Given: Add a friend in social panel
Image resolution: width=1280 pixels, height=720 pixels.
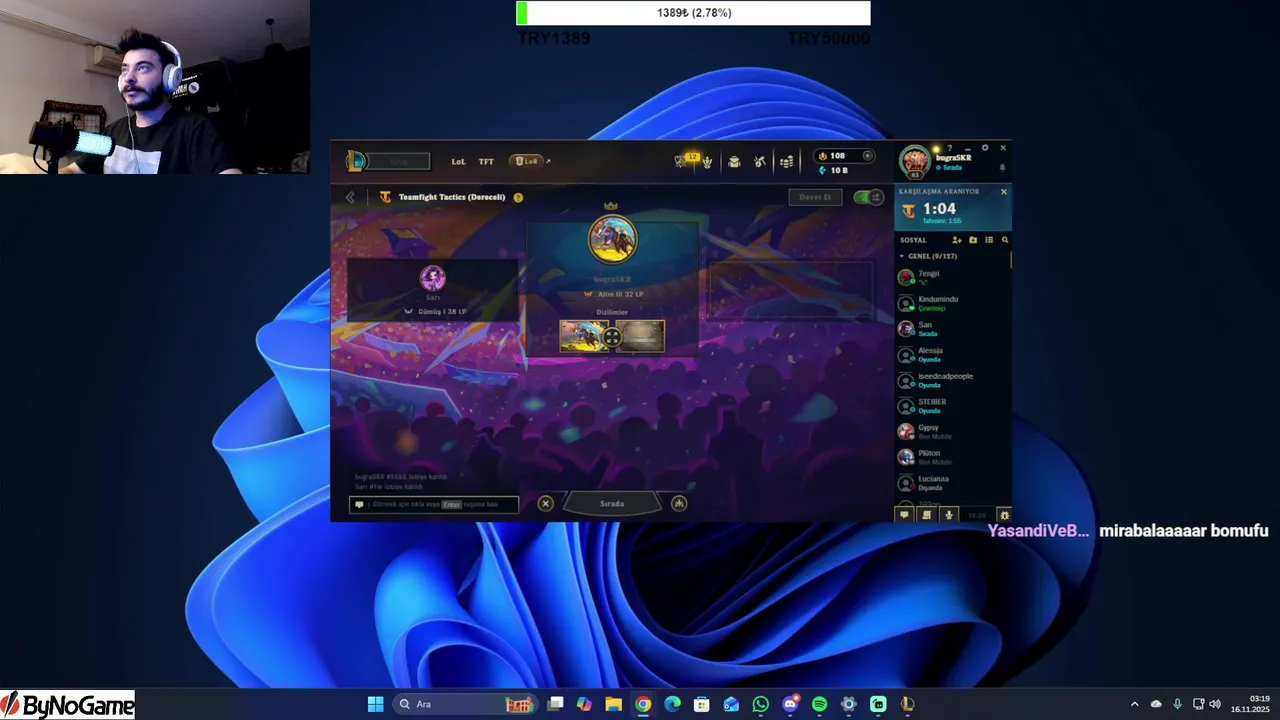Looking at the screenshot, I should click(x=957, y=240).
